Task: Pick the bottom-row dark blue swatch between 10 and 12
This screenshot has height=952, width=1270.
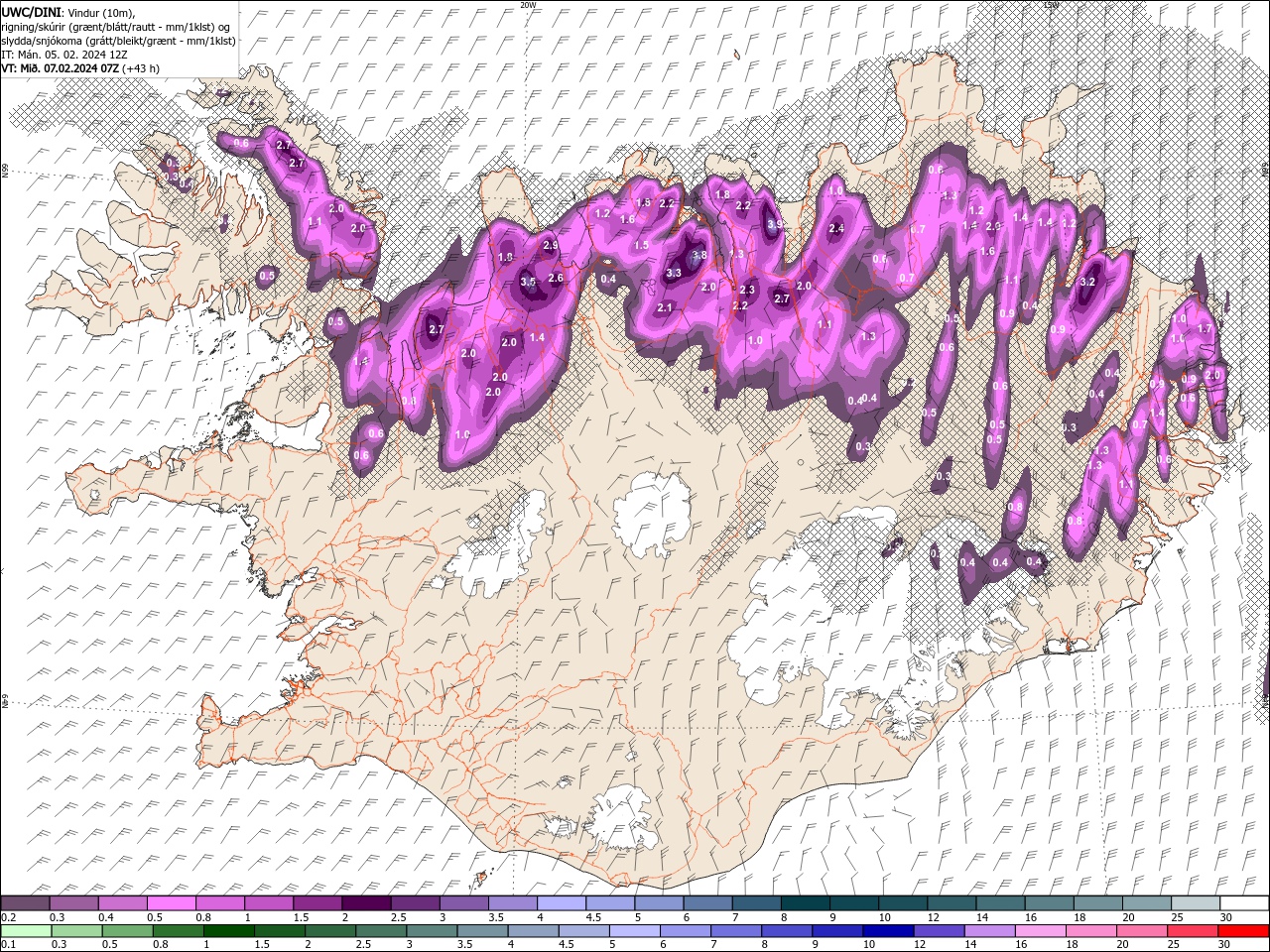Action: (887, 930)
